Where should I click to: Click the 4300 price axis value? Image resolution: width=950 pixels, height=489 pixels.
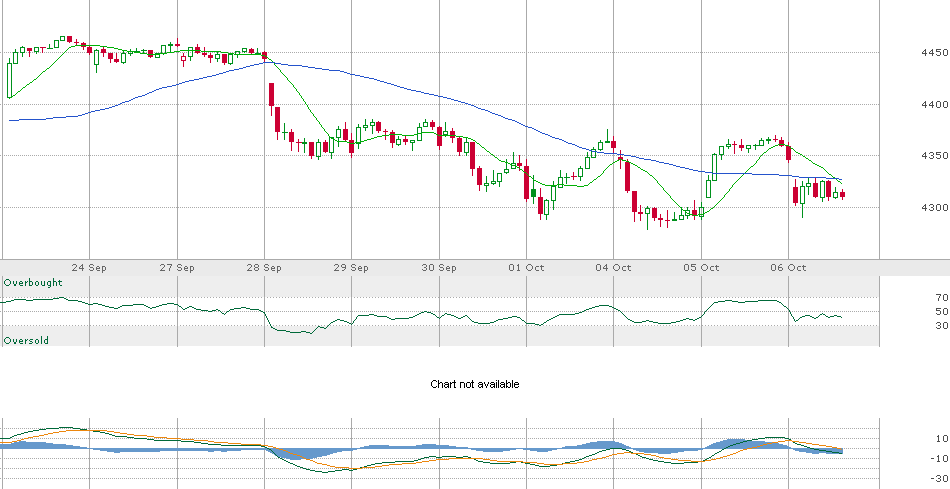click(934, 207)
